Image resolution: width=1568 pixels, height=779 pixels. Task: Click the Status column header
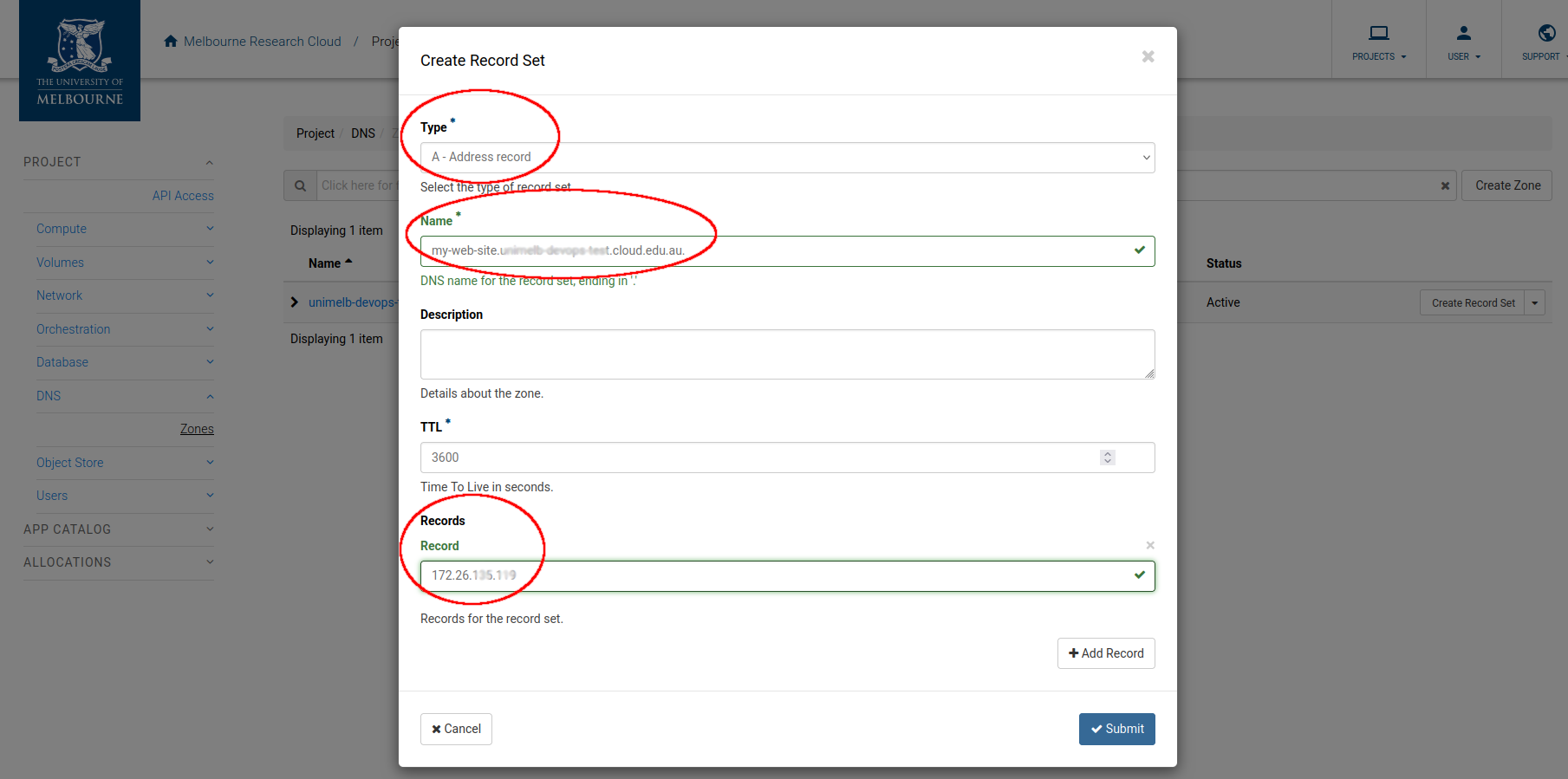1224,263
